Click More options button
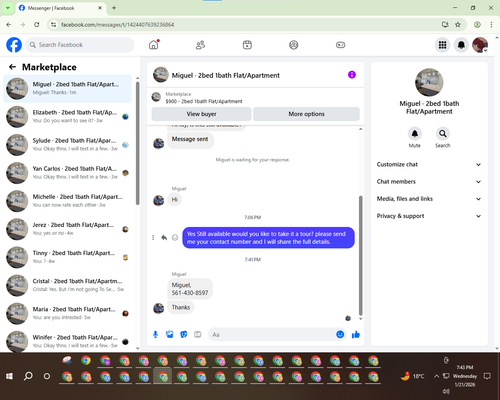This screenshot has width=500, height=400. tap(306, 114)
